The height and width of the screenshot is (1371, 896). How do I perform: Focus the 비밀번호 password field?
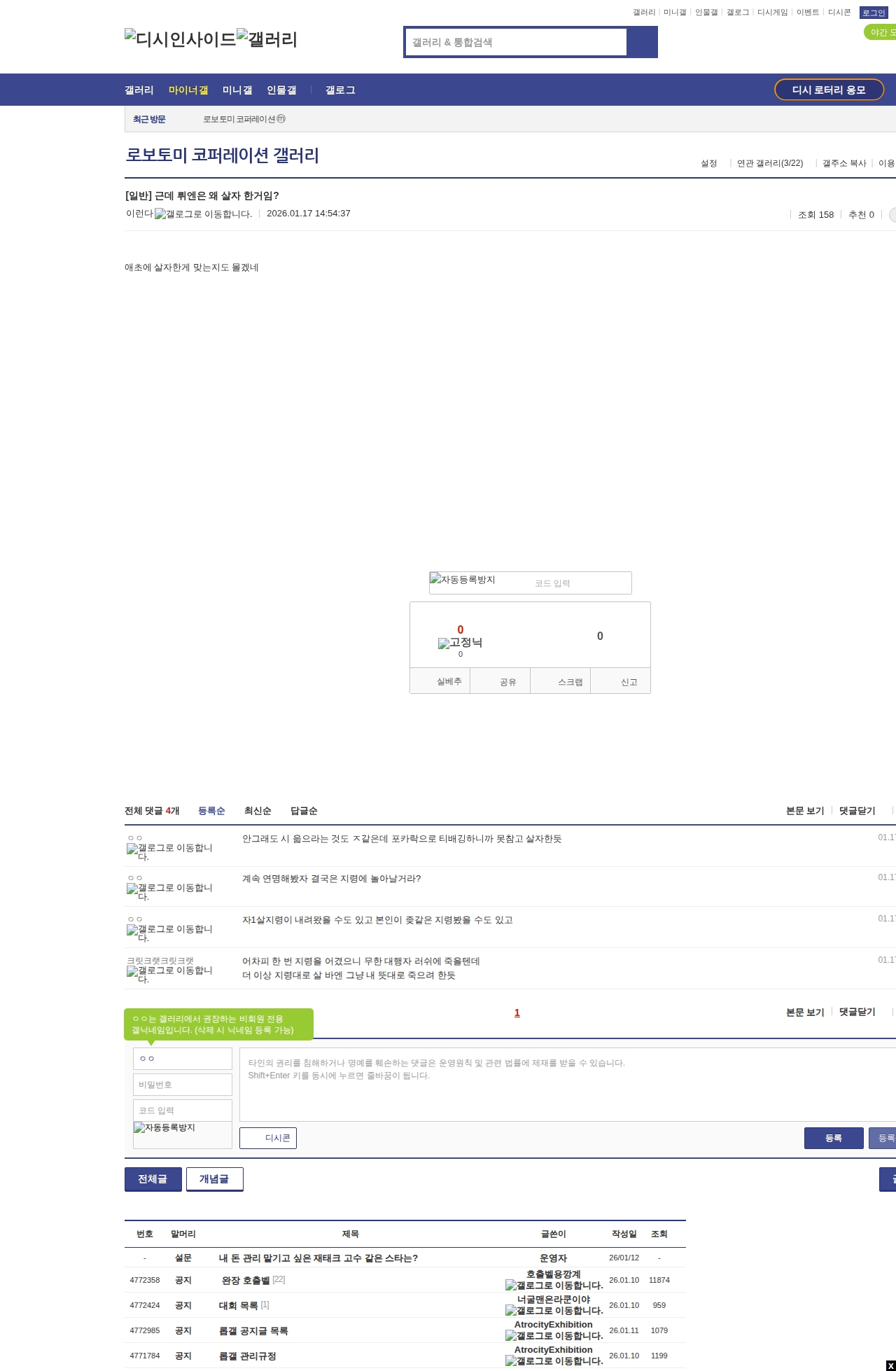pos(183,1085)
